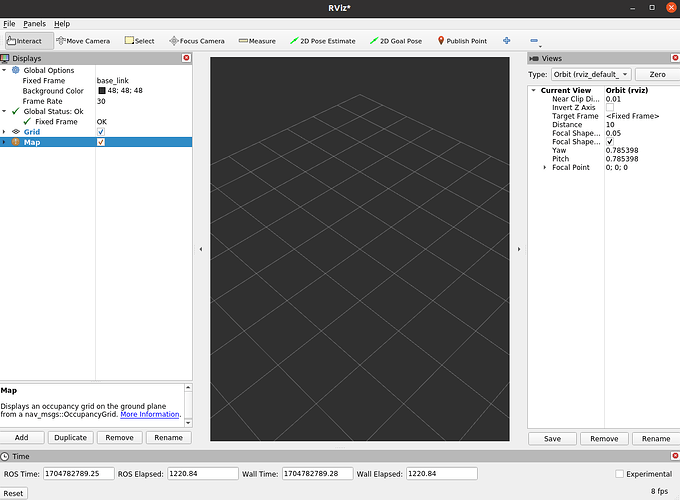Image resolution: width=680 pixels, height=500 pixels.
Task: Expand the Focal Point property
Action: pyautogui.click(x=544, y=167)
